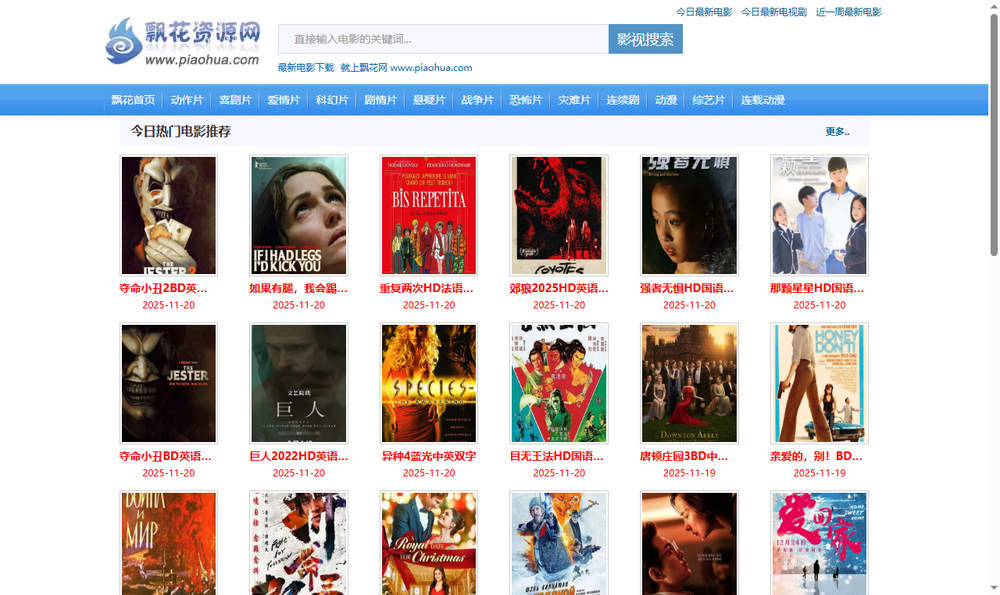
Task: Open the Downton Abbey movie poster
Action: (689, 383)
